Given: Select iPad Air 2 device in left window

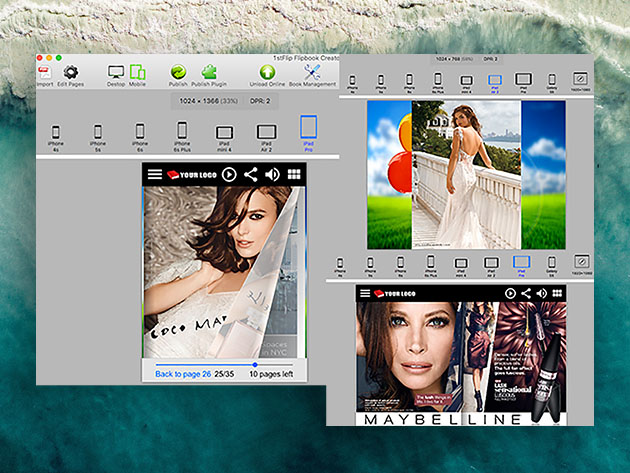Looking at the screenshot, I should pos(265,132).
